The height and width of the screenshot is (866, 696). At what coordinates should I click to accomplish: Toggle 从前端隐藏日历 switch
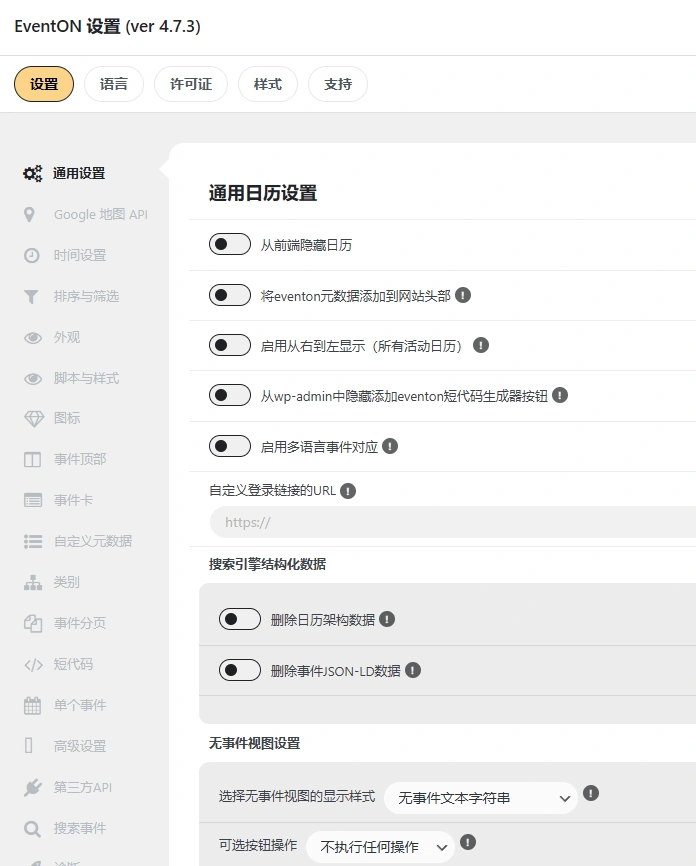click(x=230, y=244)
